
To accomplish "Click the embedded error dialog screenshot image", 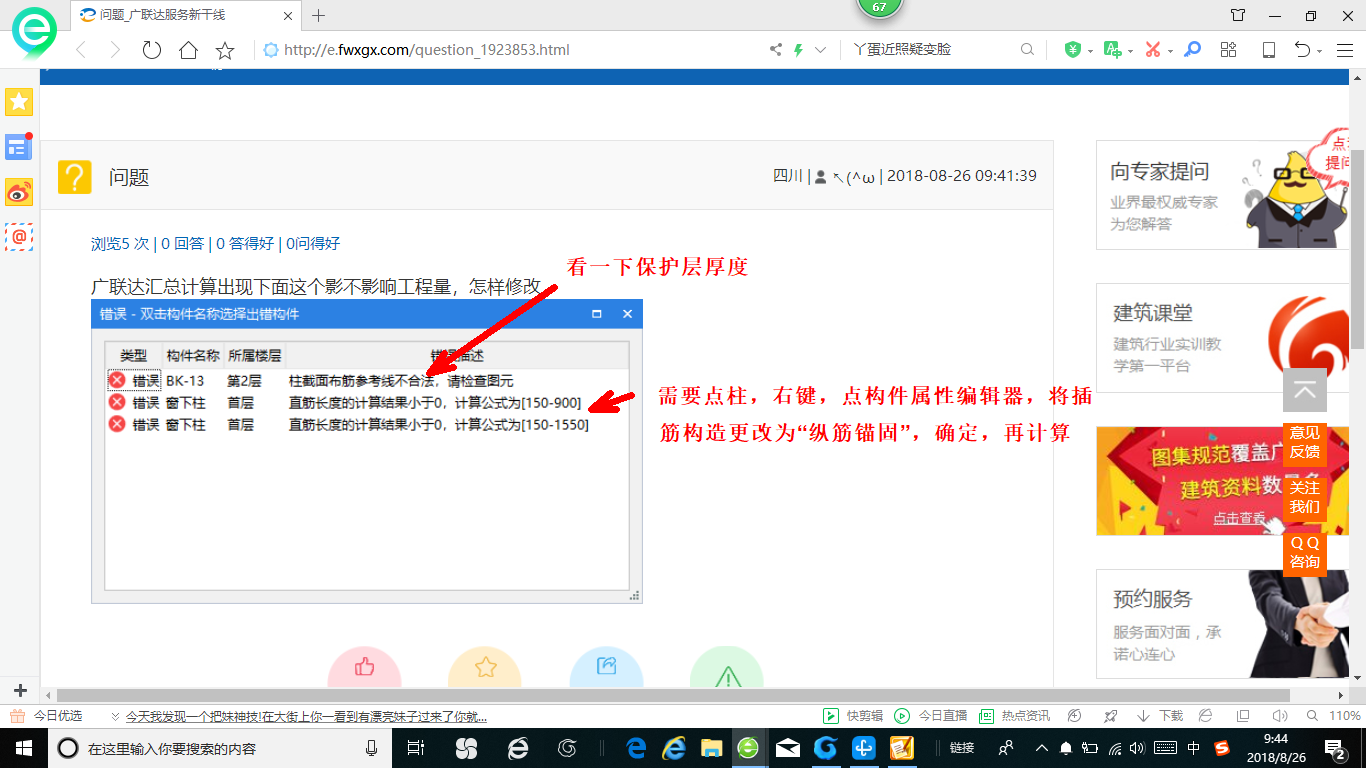I will click(x=367, y=451).
